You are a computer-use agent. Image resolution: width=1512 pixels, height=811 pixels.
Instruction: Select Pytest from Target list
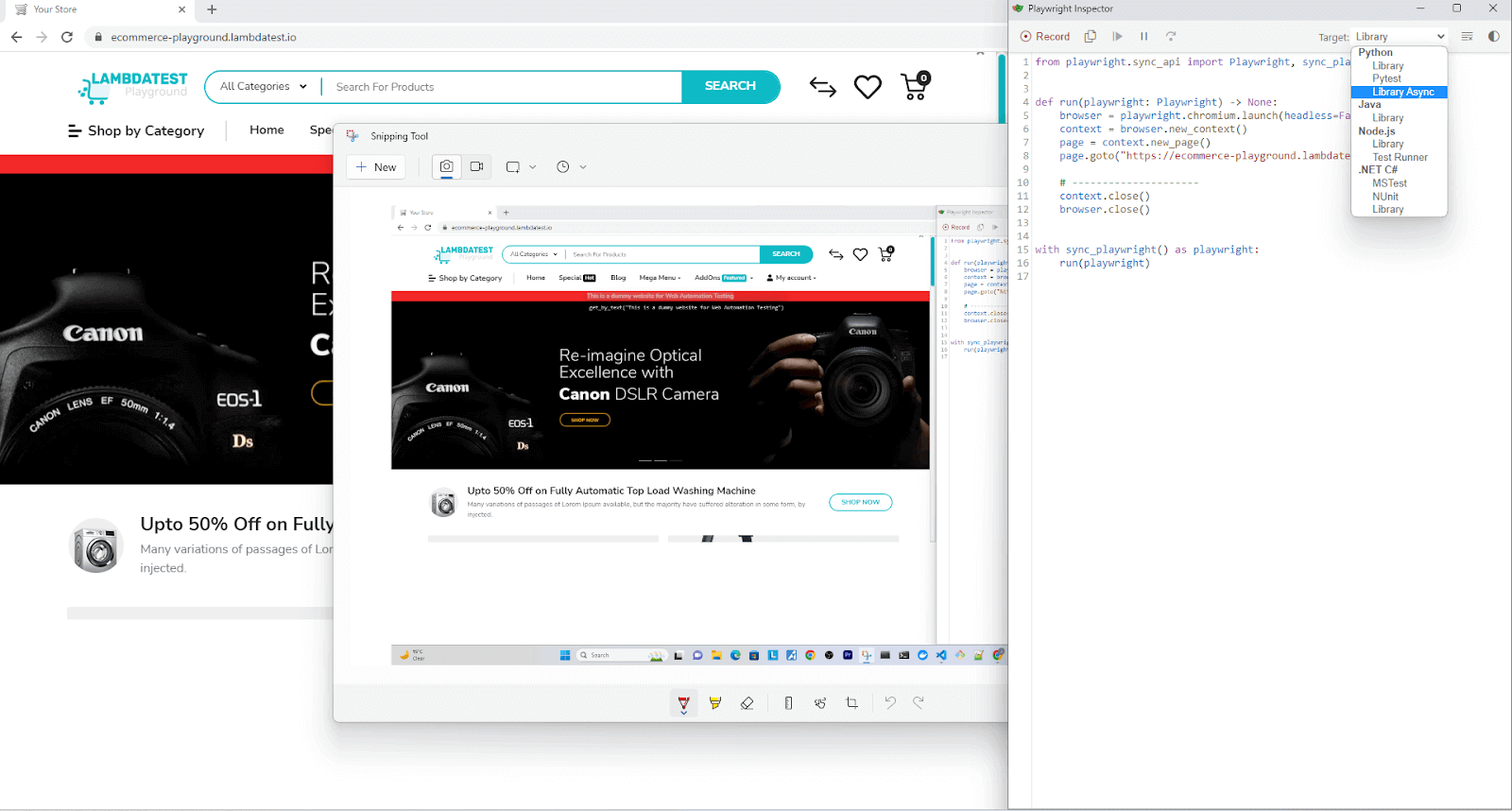pos(1386,78)
